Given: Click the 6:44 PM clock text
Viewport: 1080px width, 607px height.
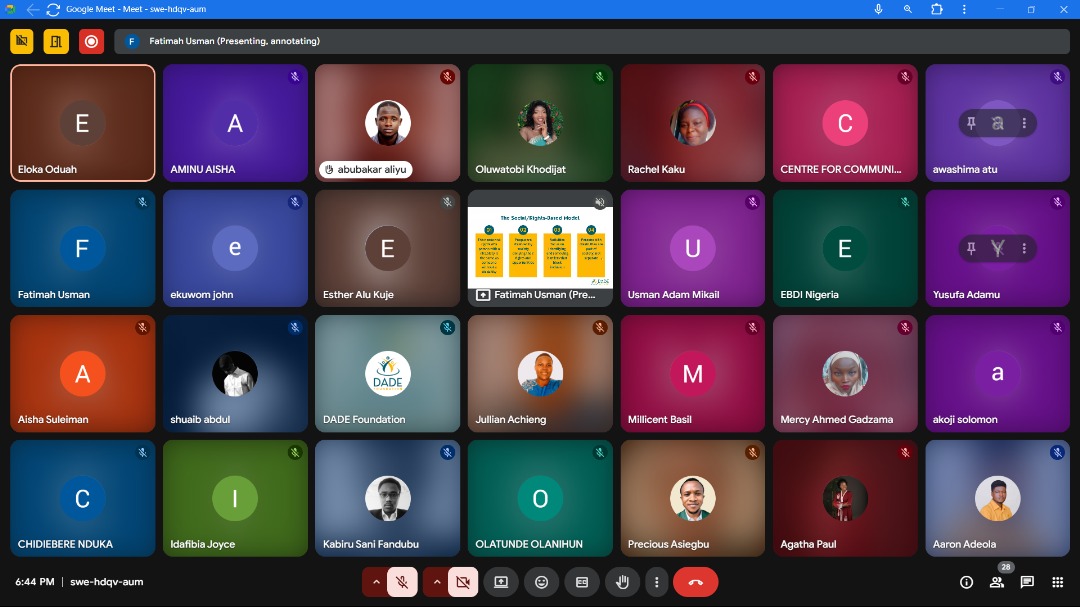Looking at the screenshot, I should point(35,582).
